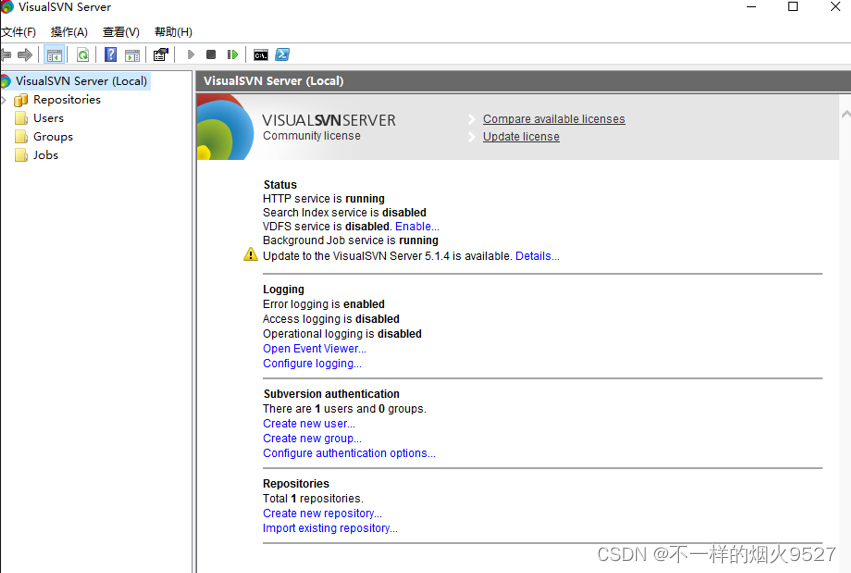Click the Restart service icon
Viewport: 851px width, 573px height.
click(233, 55)
